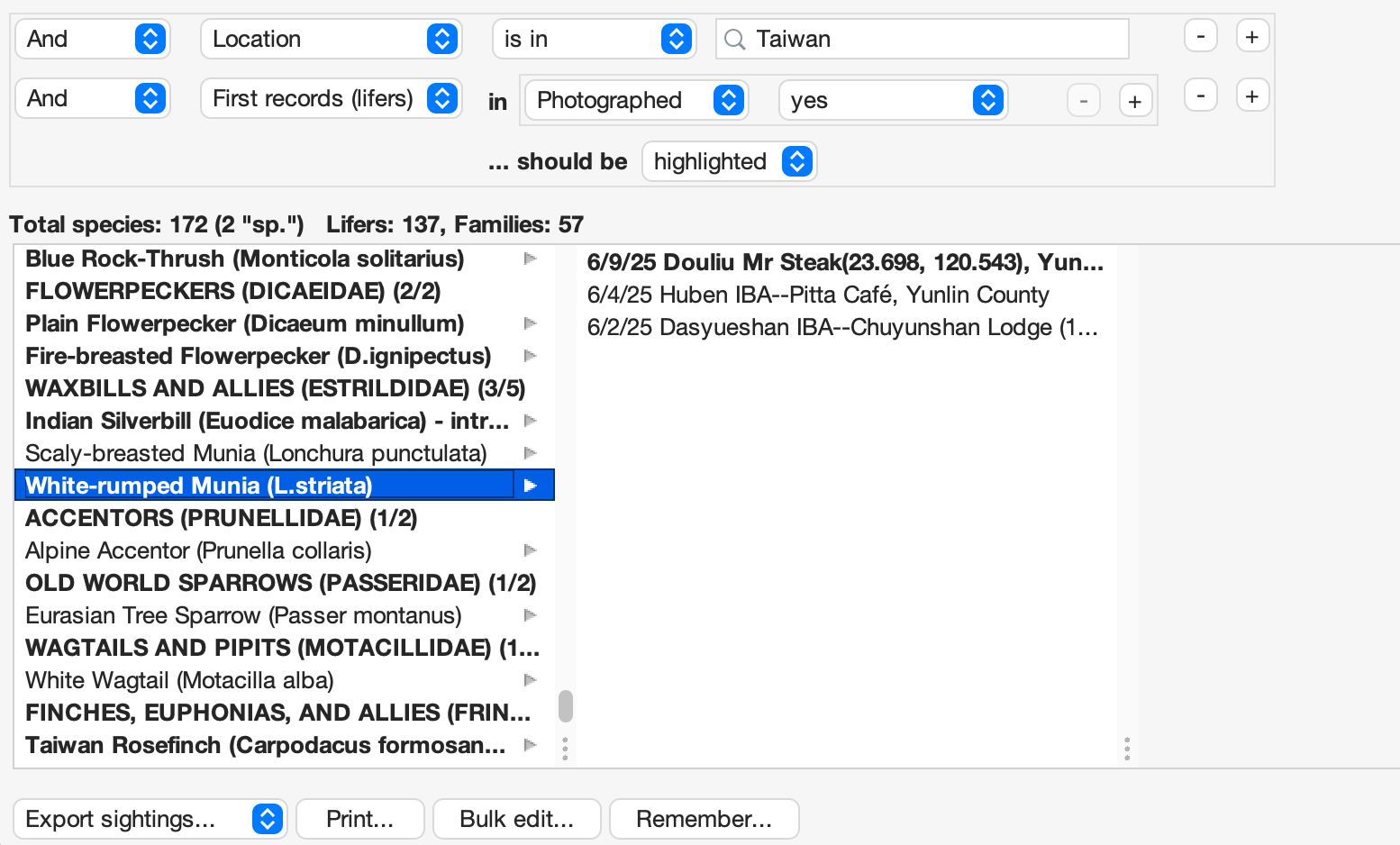Add a row after First records filter
Viewport: 1400px width, 845px height.
coord(1252,96)
